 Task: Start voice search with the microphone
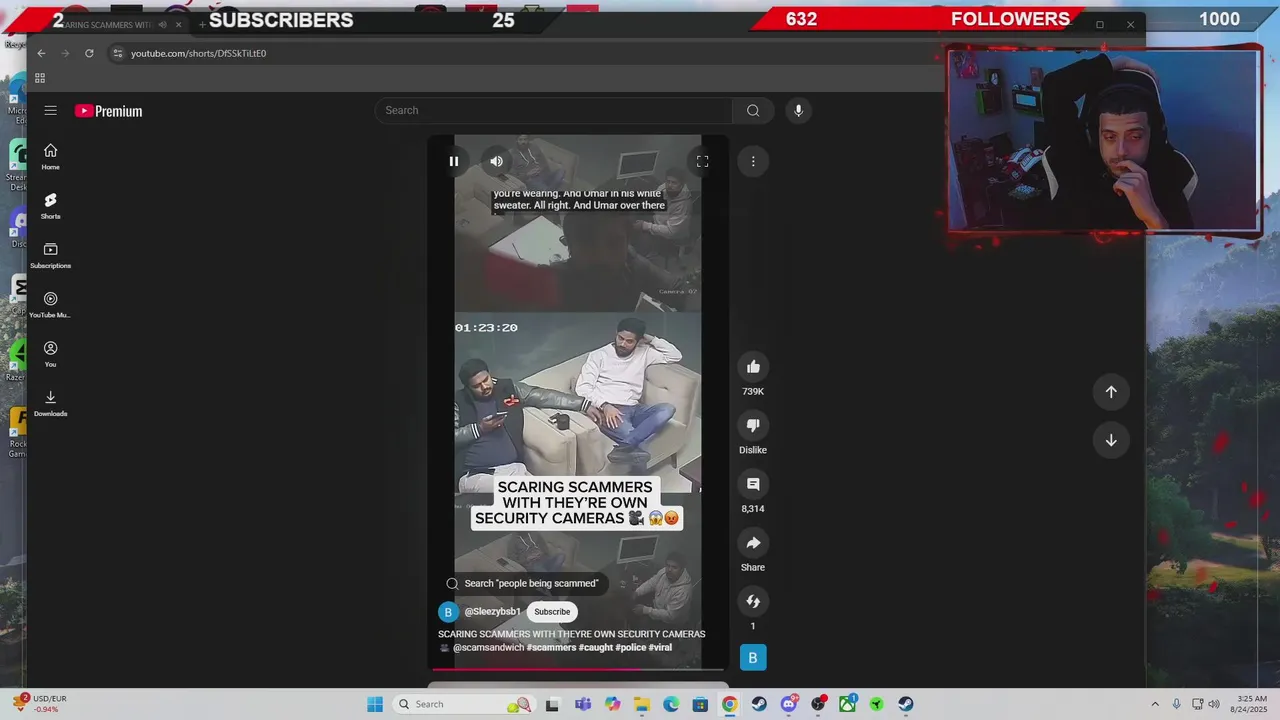point(798,110)
